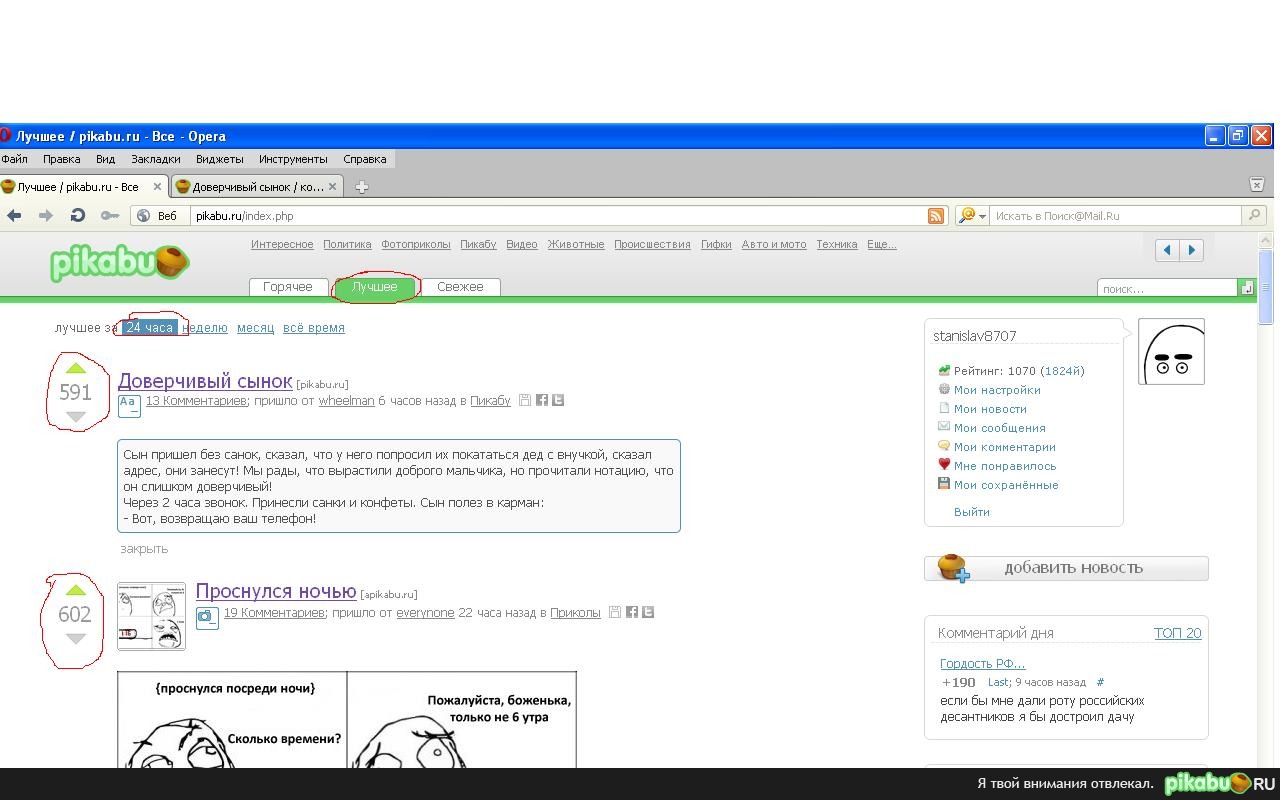Open the Правка menu
Screen dimensions: 1280x800
[61, 159]
